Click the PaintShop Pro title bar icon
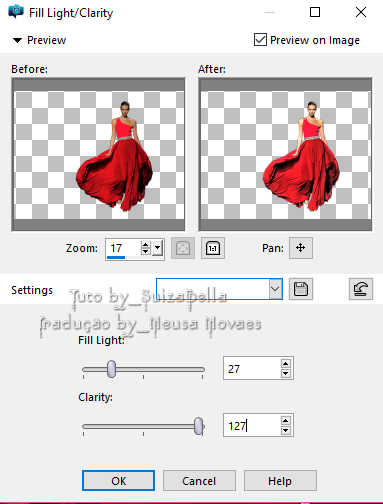Viewport: 383px width, 504px height. click(x=16, y=12)
